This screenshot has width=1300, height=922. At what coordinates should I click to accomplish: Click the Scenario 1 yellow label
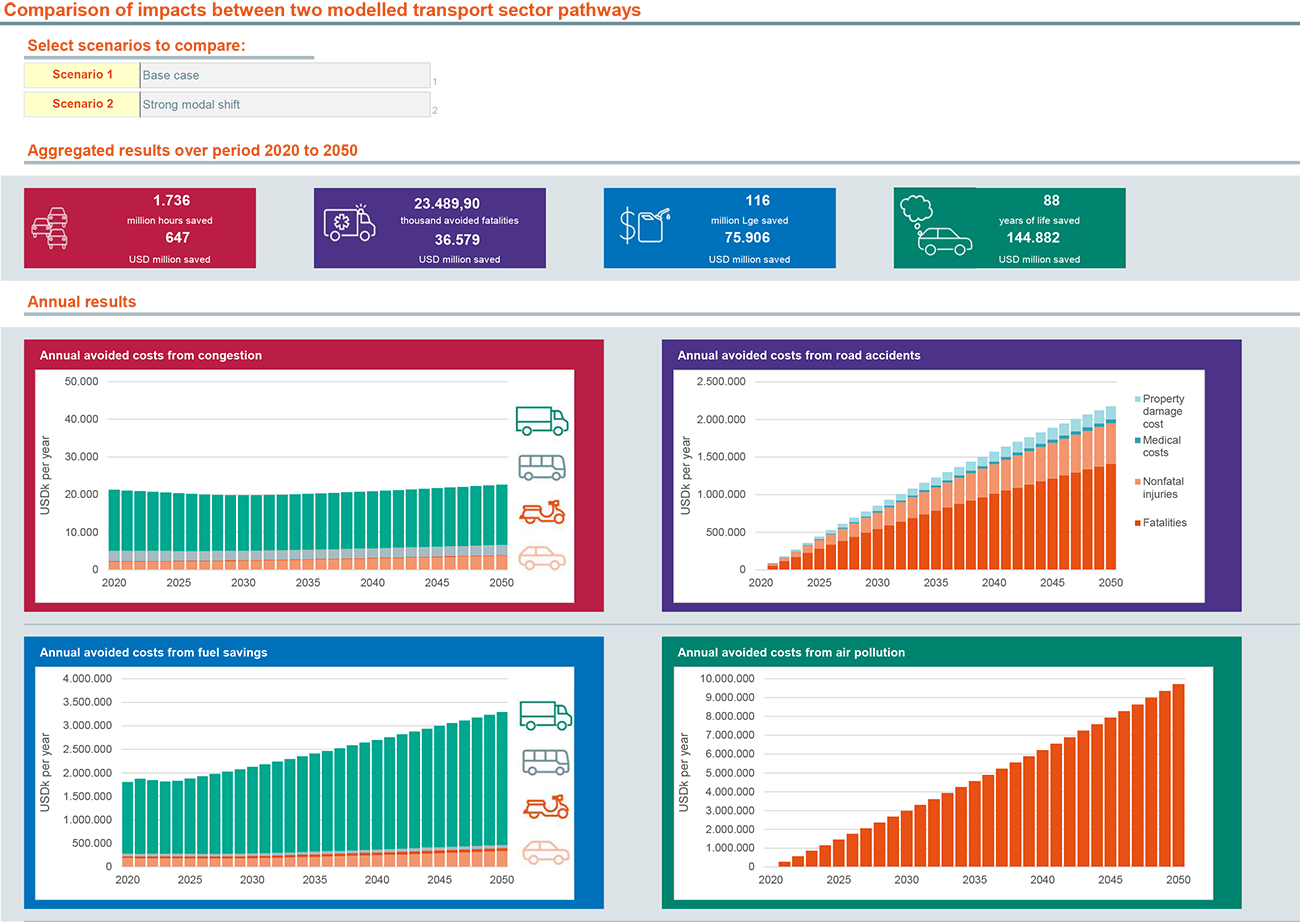point(82,75)
